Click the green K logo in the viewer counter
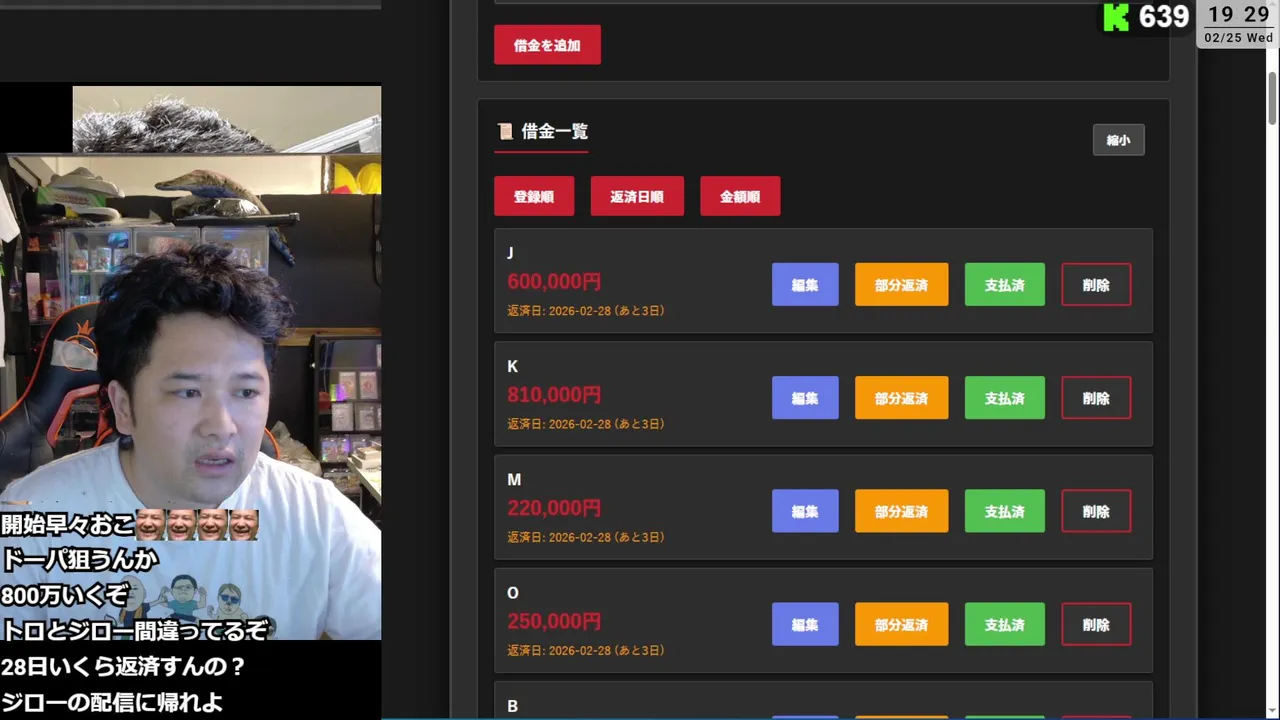The width and height of the screenshot is (1280, 720). click(1116, 17)
